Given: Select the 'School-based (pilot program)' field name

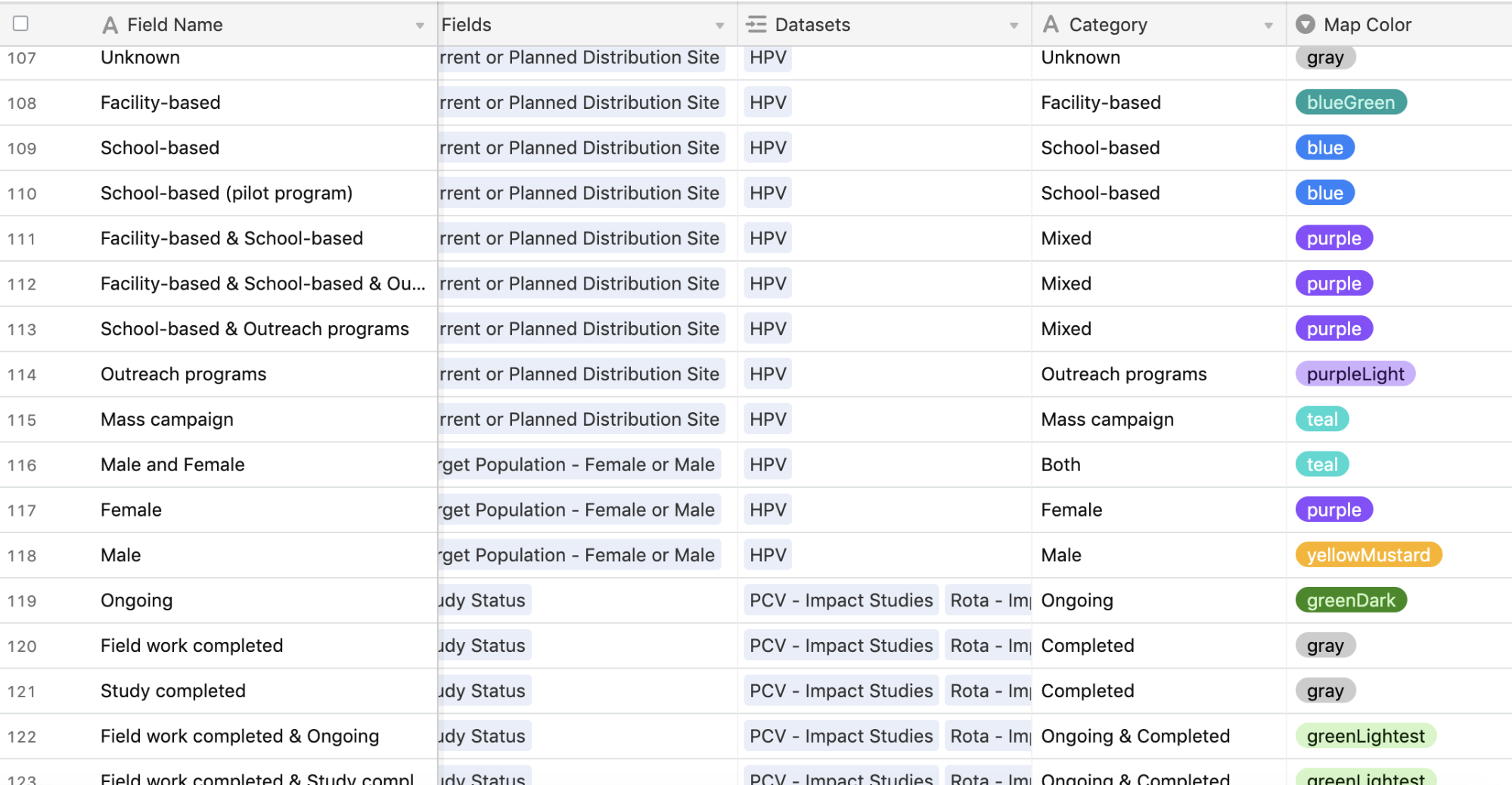Looking at the screenshot, I should (227, 194).
